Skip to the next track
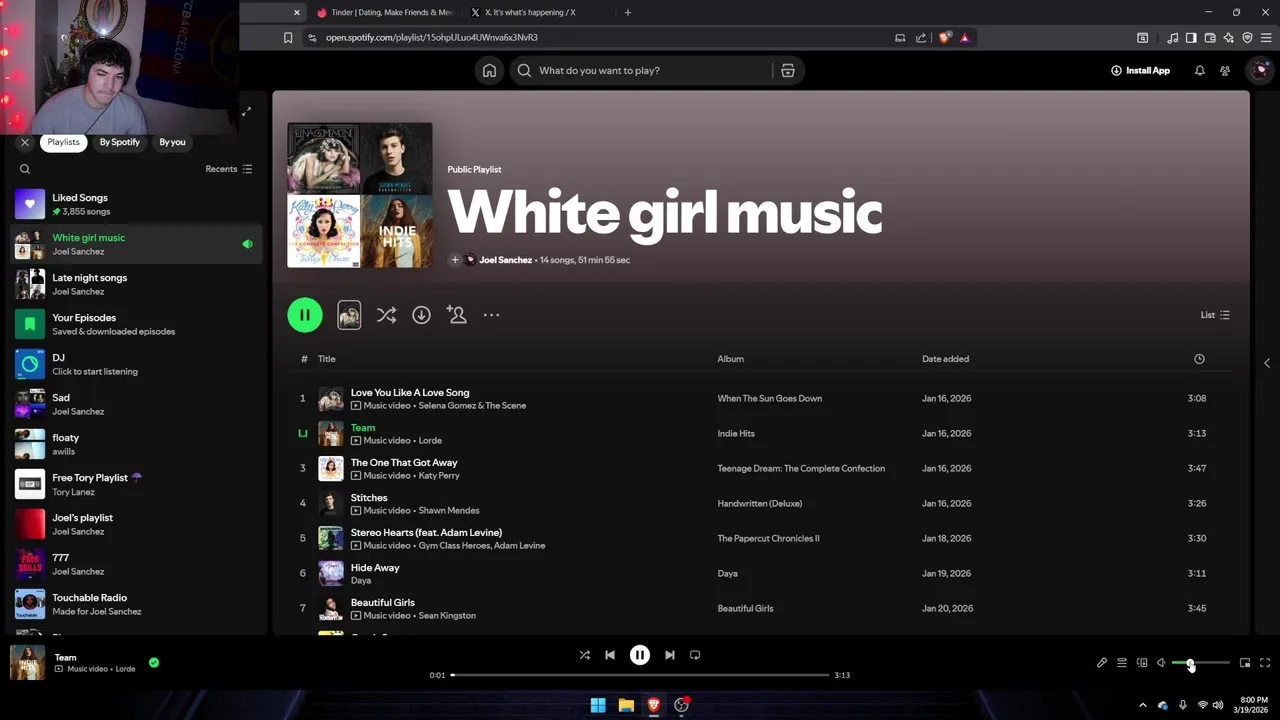 [x=670, y=655]
